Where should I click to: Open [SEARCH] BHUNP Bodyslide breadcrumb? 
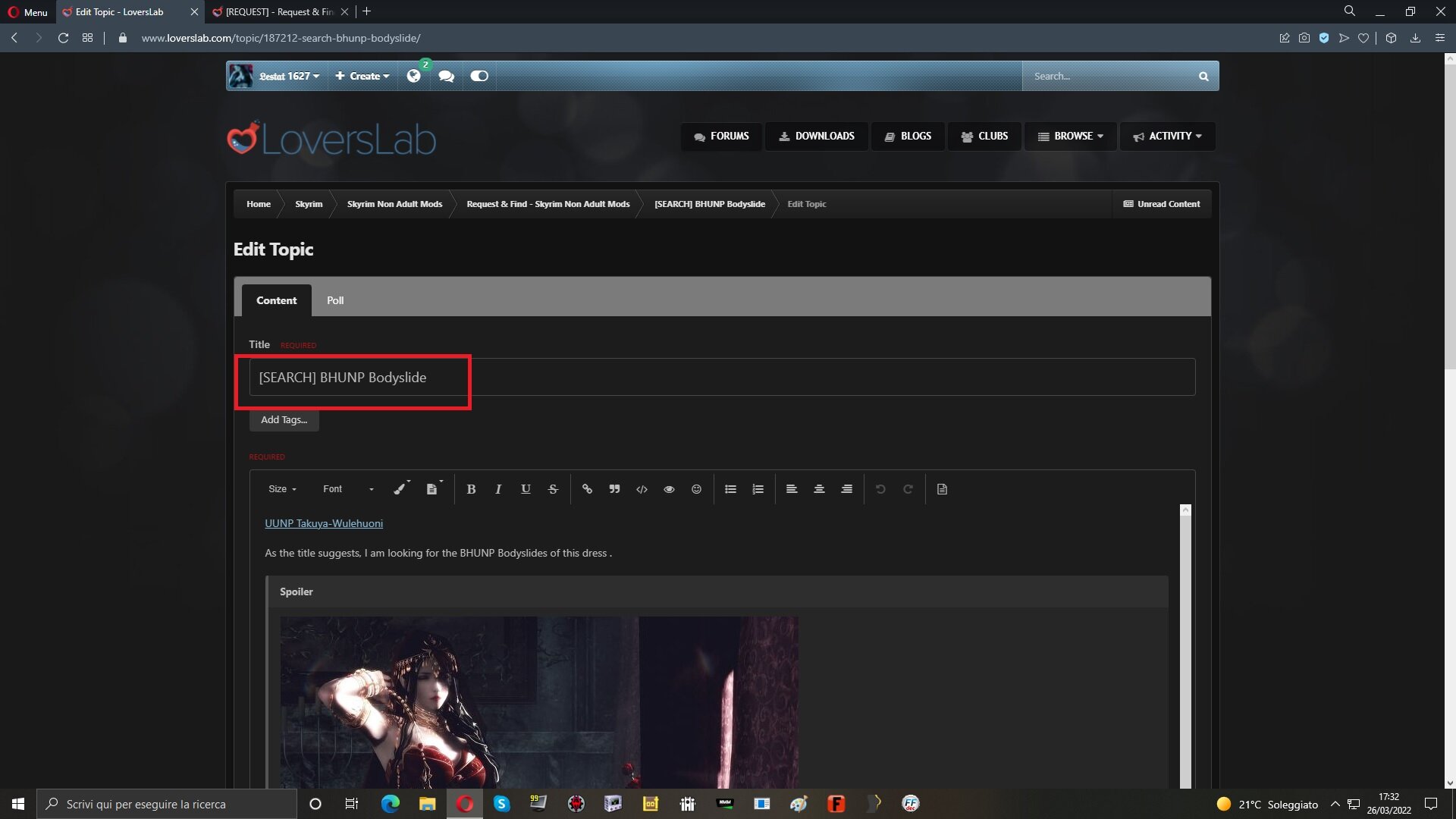tap(710, 204)
